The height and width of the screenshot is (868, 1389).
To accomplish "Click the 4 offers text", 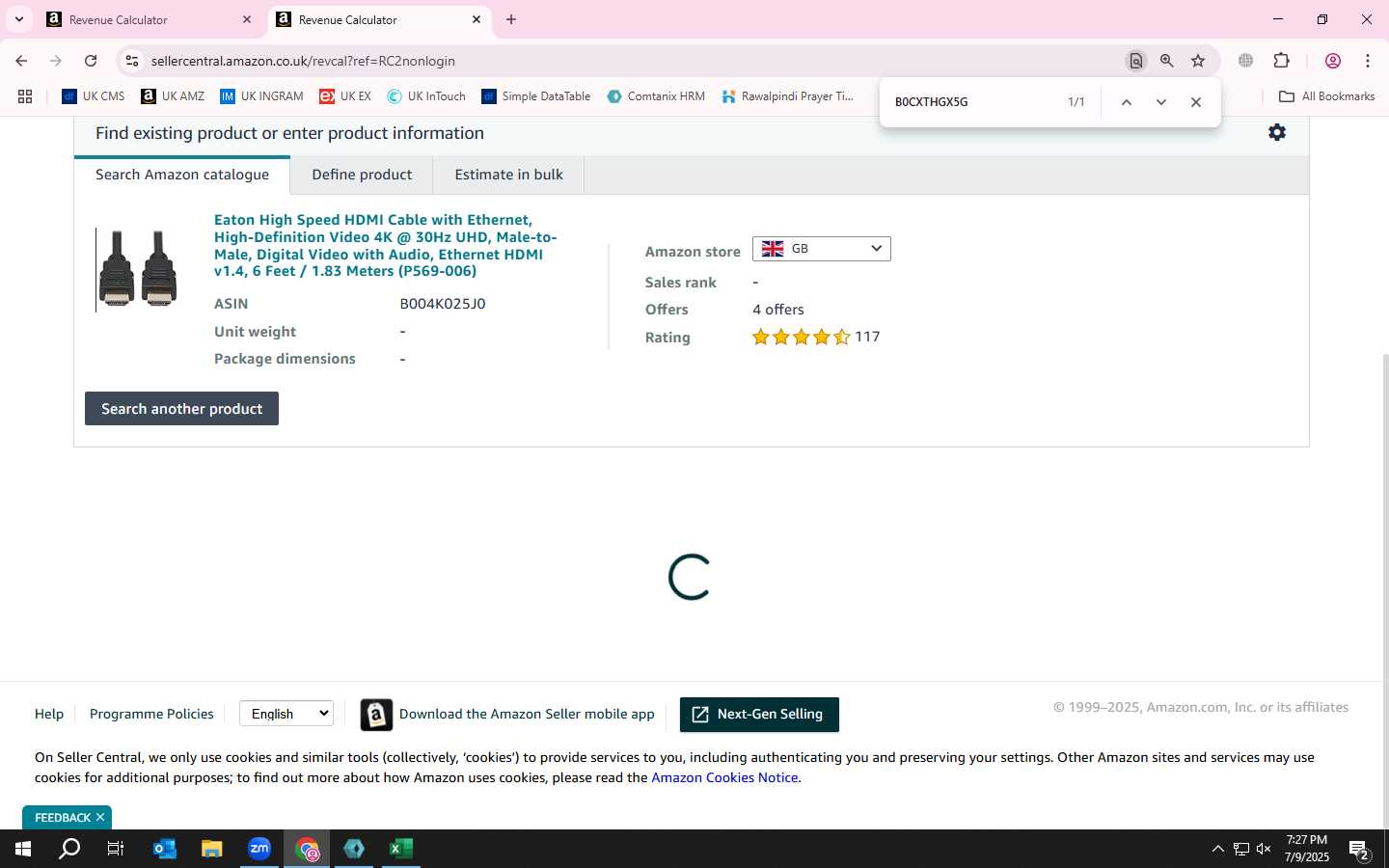I will pos(778,310).
